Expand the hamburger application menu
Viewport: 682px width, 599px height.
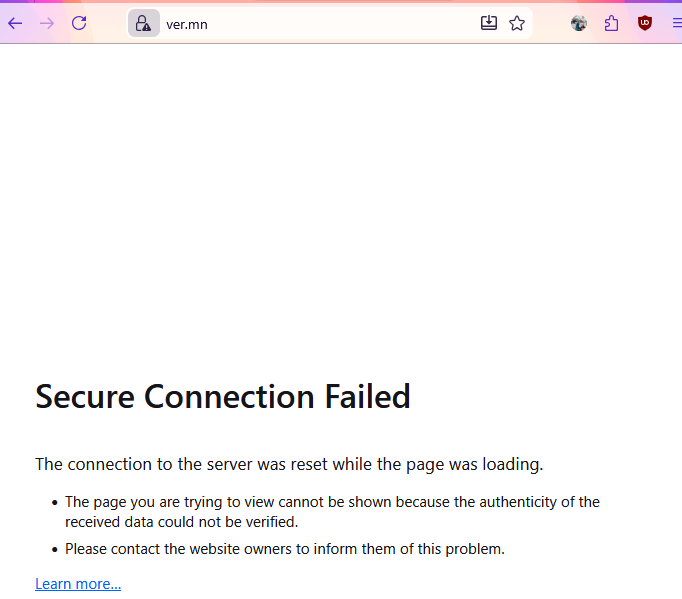tap(676, 23)
